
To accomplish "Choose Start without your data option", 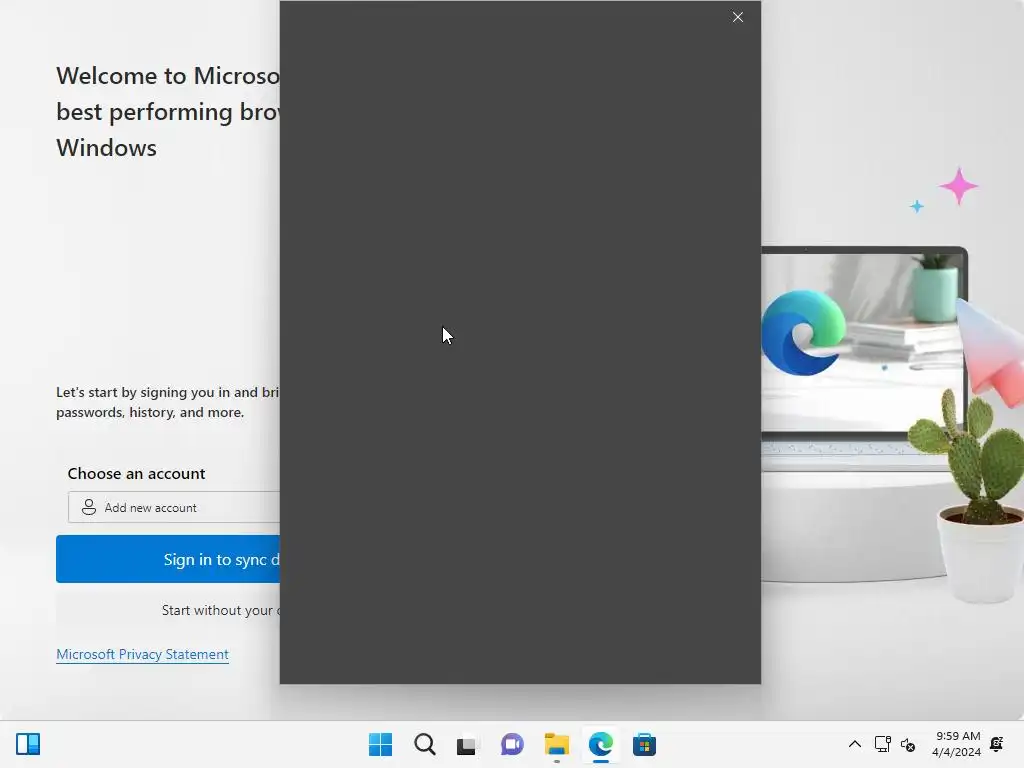I will pos(168,610).
